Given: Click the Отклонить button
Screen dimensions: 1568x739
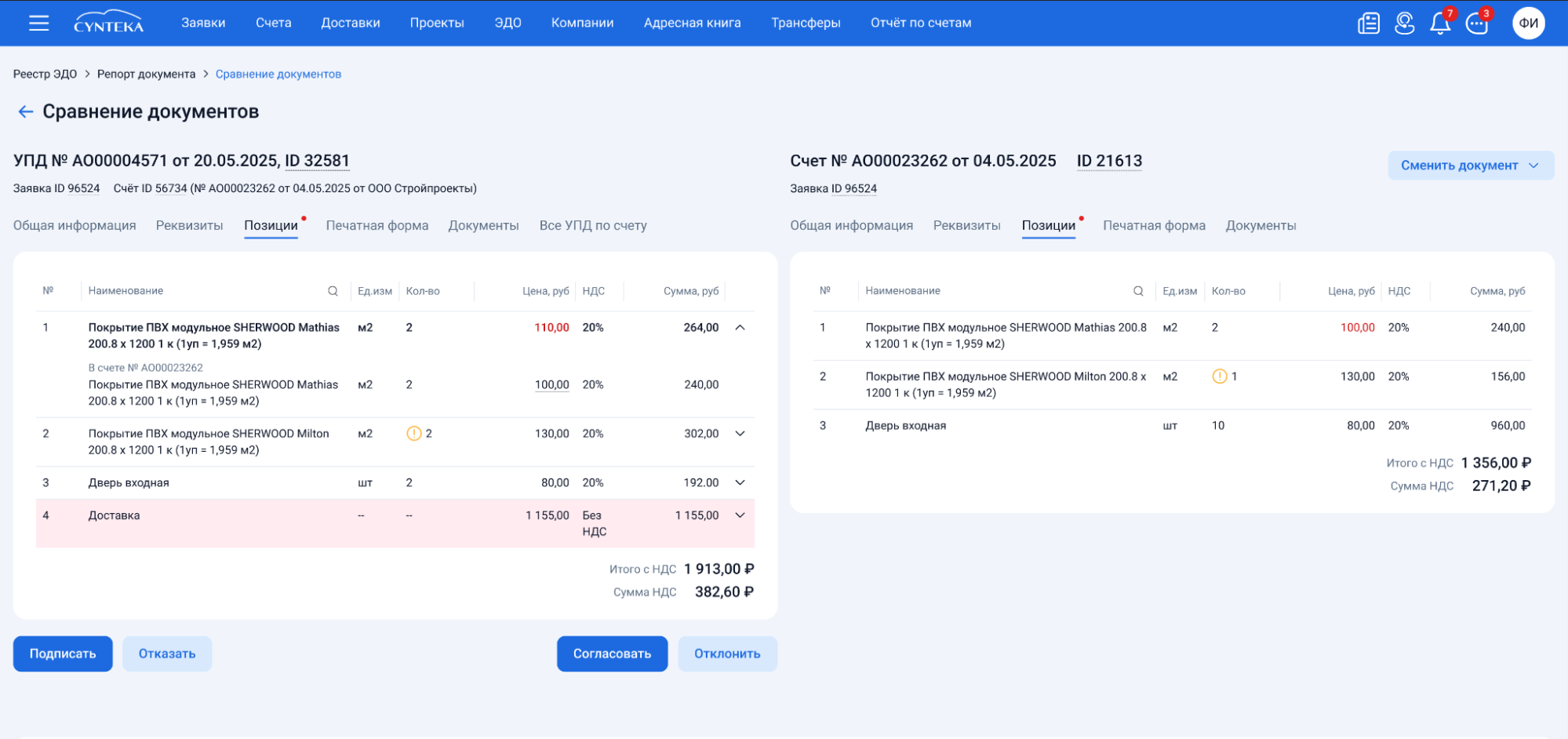Looking at the screenshot, I should (727, 653).
